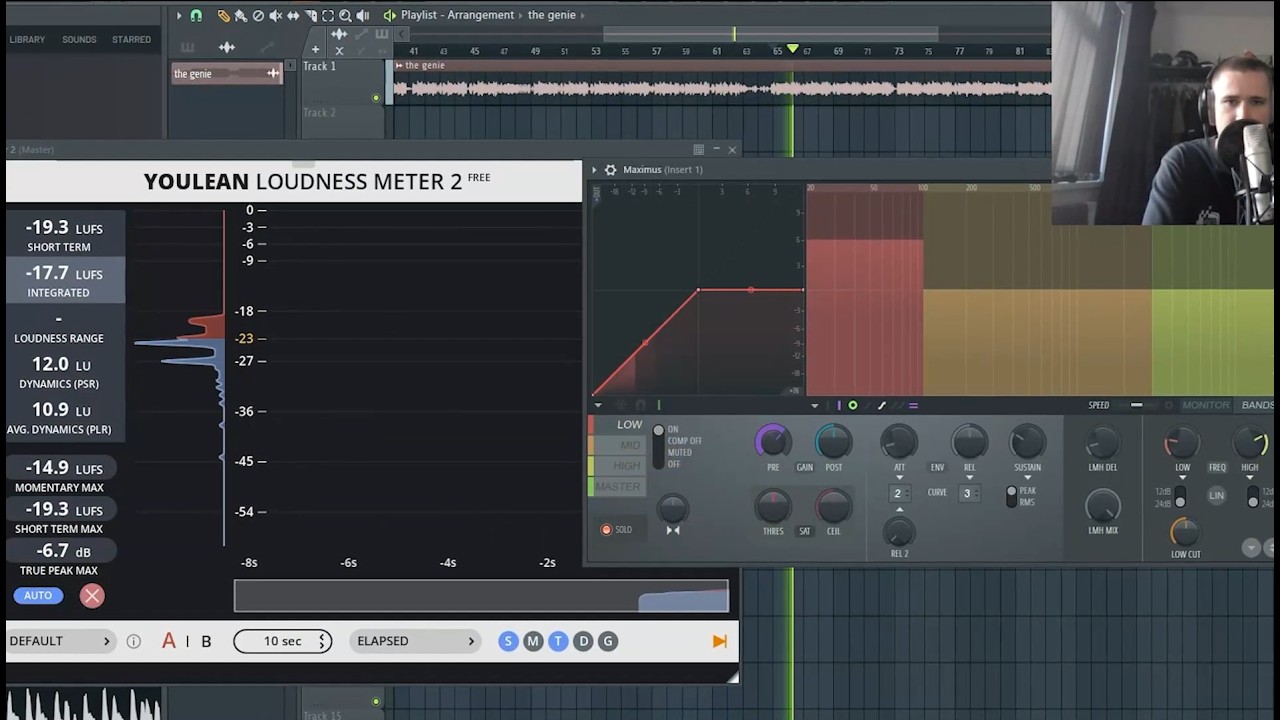Select state A in Youlean meter
This screenshot has width=1280, height=720.
pos(169,641)
